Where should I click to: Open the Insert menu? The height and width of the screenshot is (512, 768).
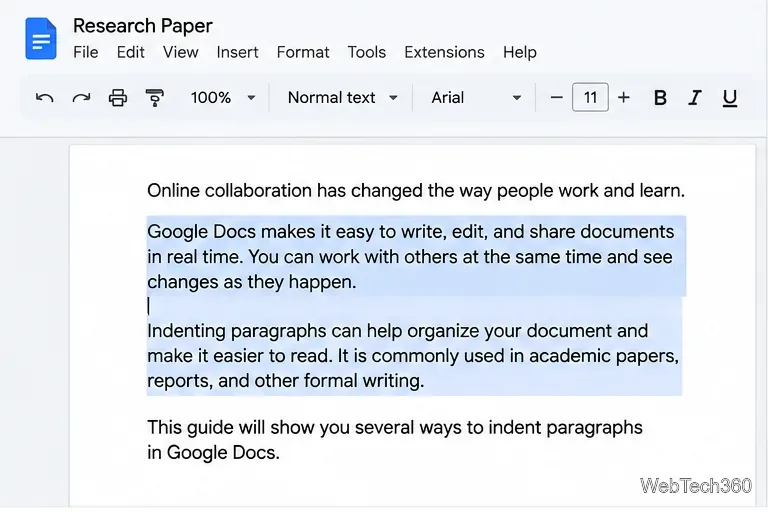[238, 52]
